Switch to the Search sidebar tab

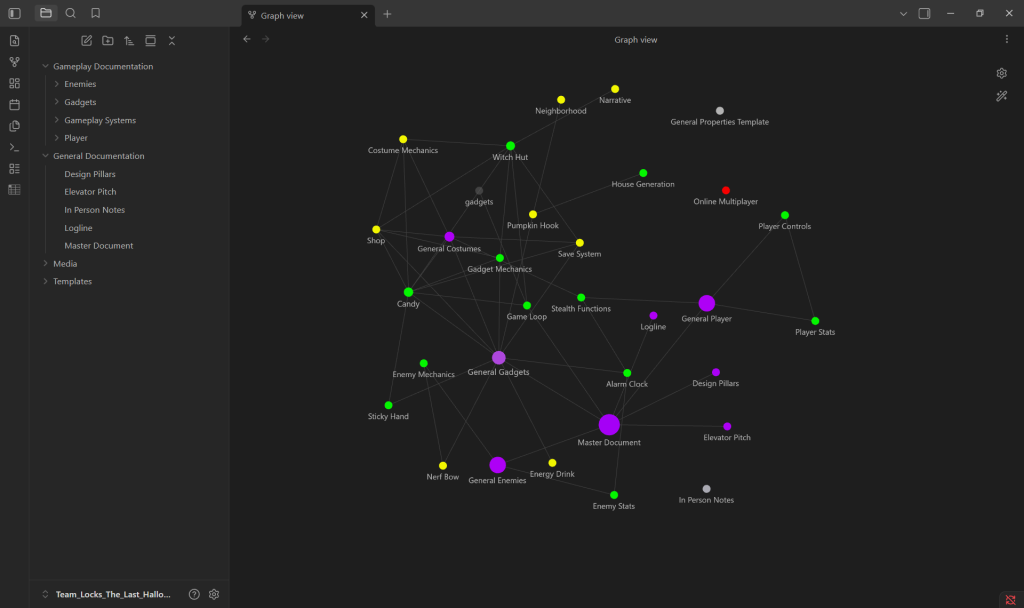(70, 14)
